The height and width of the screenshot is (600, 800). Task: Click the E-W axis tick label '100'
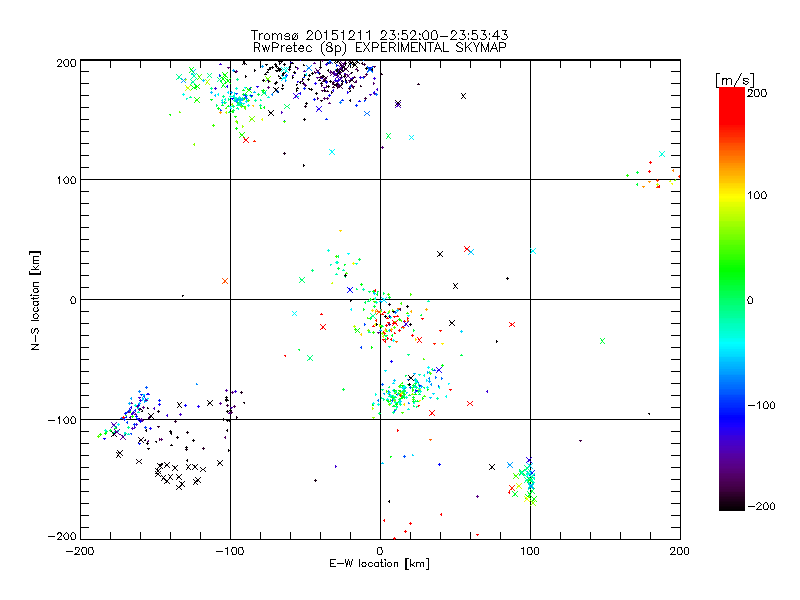tap(530, 551)
